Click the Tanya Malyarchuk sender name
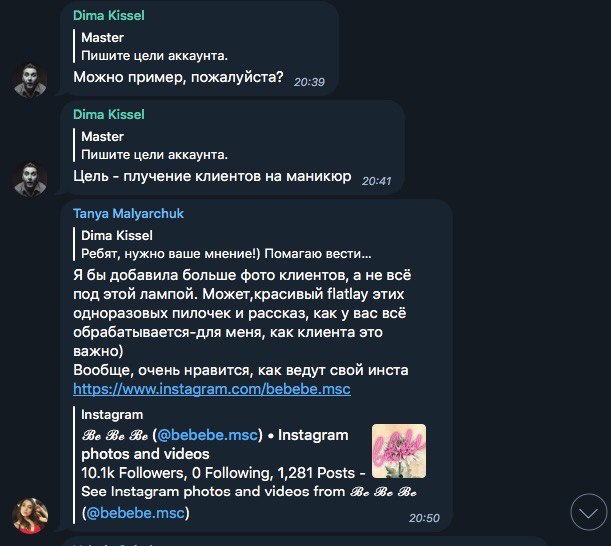The width and height of the screenshot is (611, 546). [x=128, y=214]
